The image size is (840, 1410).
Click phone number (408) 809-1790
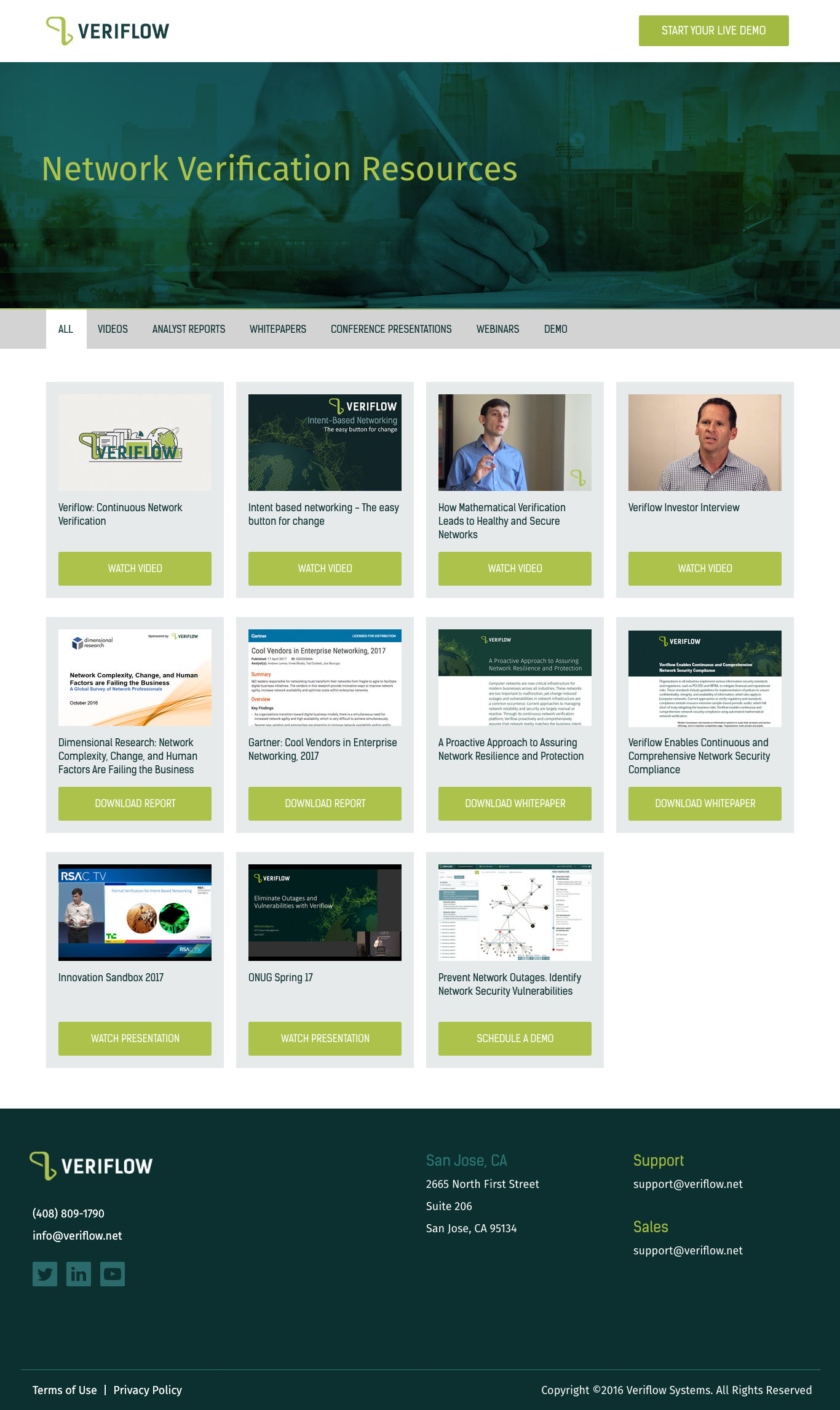[68, 1214]
